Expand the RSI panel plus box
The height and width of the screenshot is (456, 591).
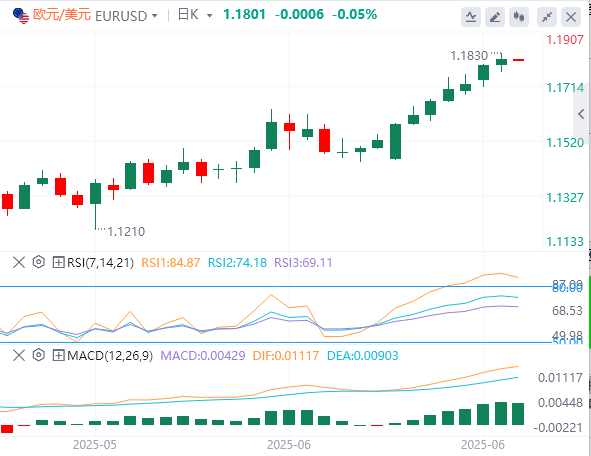[58, 262]
